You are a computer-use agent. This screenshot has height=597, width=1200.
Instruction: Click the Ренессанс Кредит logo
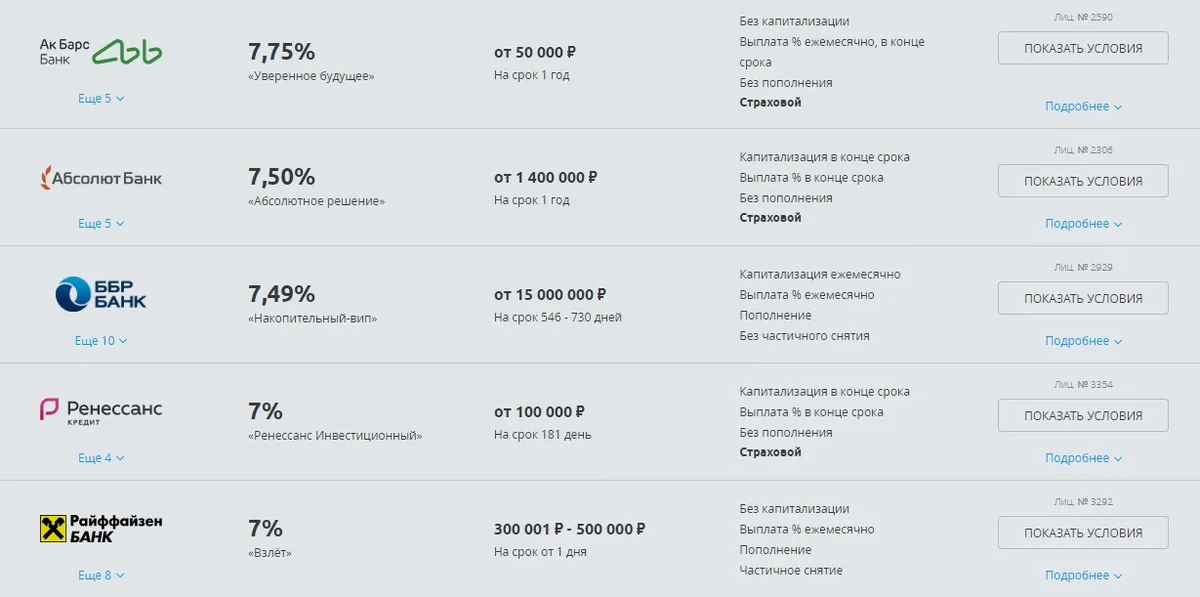[x=100, y=413]
